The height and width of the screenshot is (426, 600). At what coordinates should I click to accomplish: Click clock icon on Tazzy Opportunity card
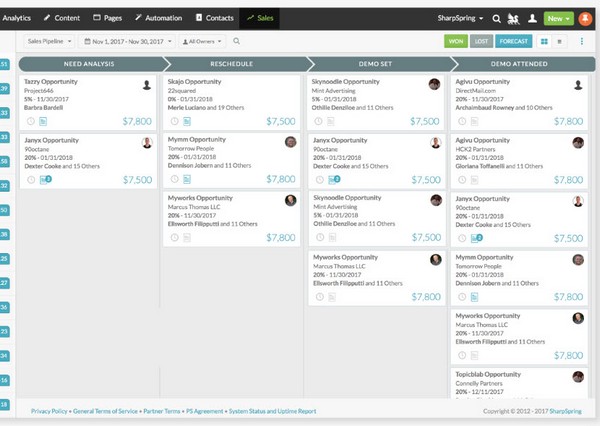[31, 121]
